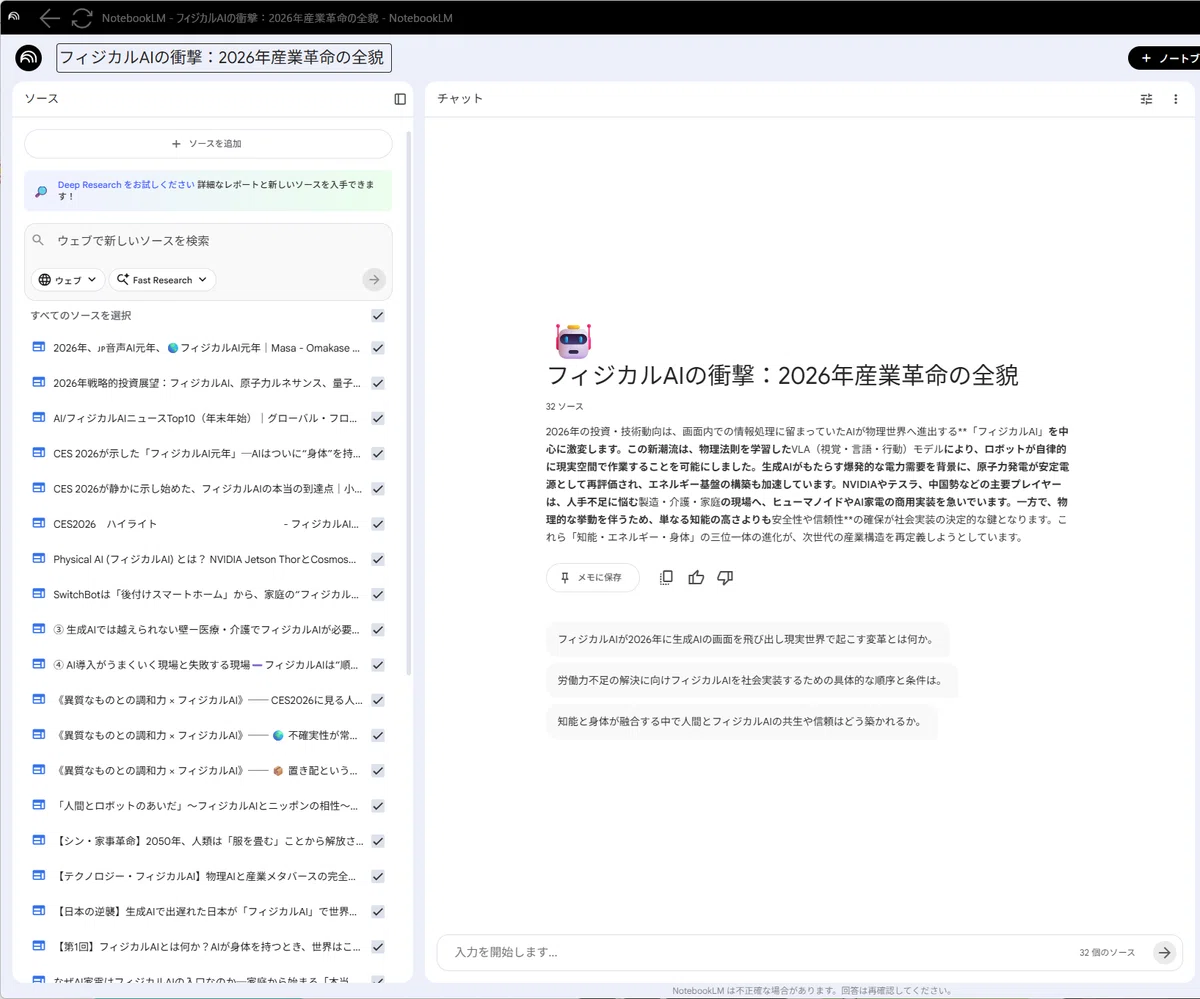This screenshot has height=999, width=1200.
Task: Give thumbs down to the summary
Action: click(x=726, y=577)
